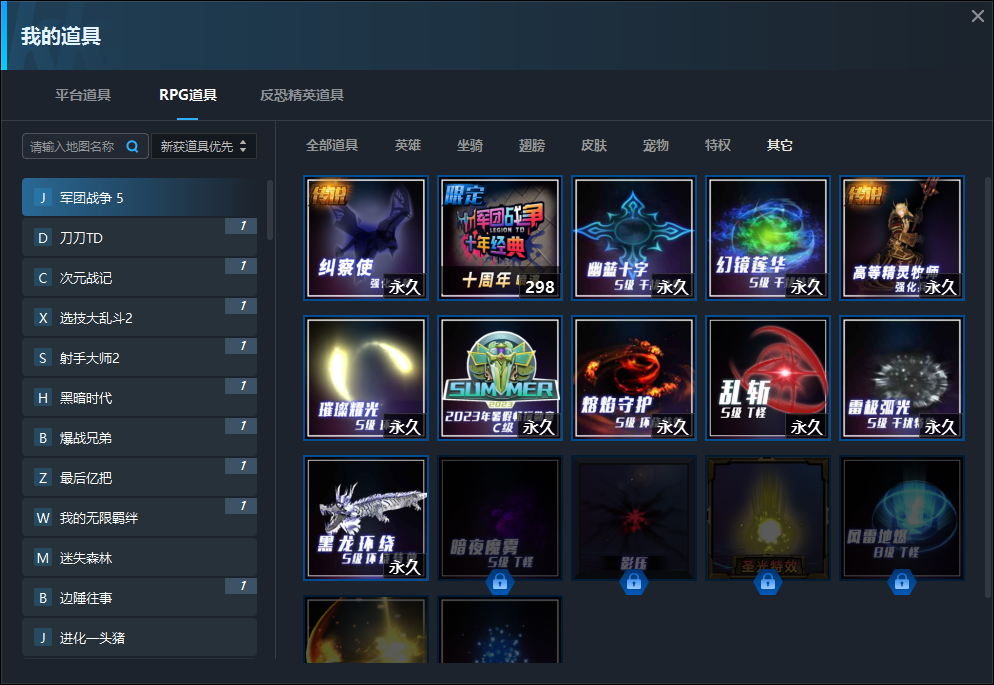Screen dimensions: 994x685
Task: Open the 新获道具优先 sort dropdown
Action: click(203, 146)
